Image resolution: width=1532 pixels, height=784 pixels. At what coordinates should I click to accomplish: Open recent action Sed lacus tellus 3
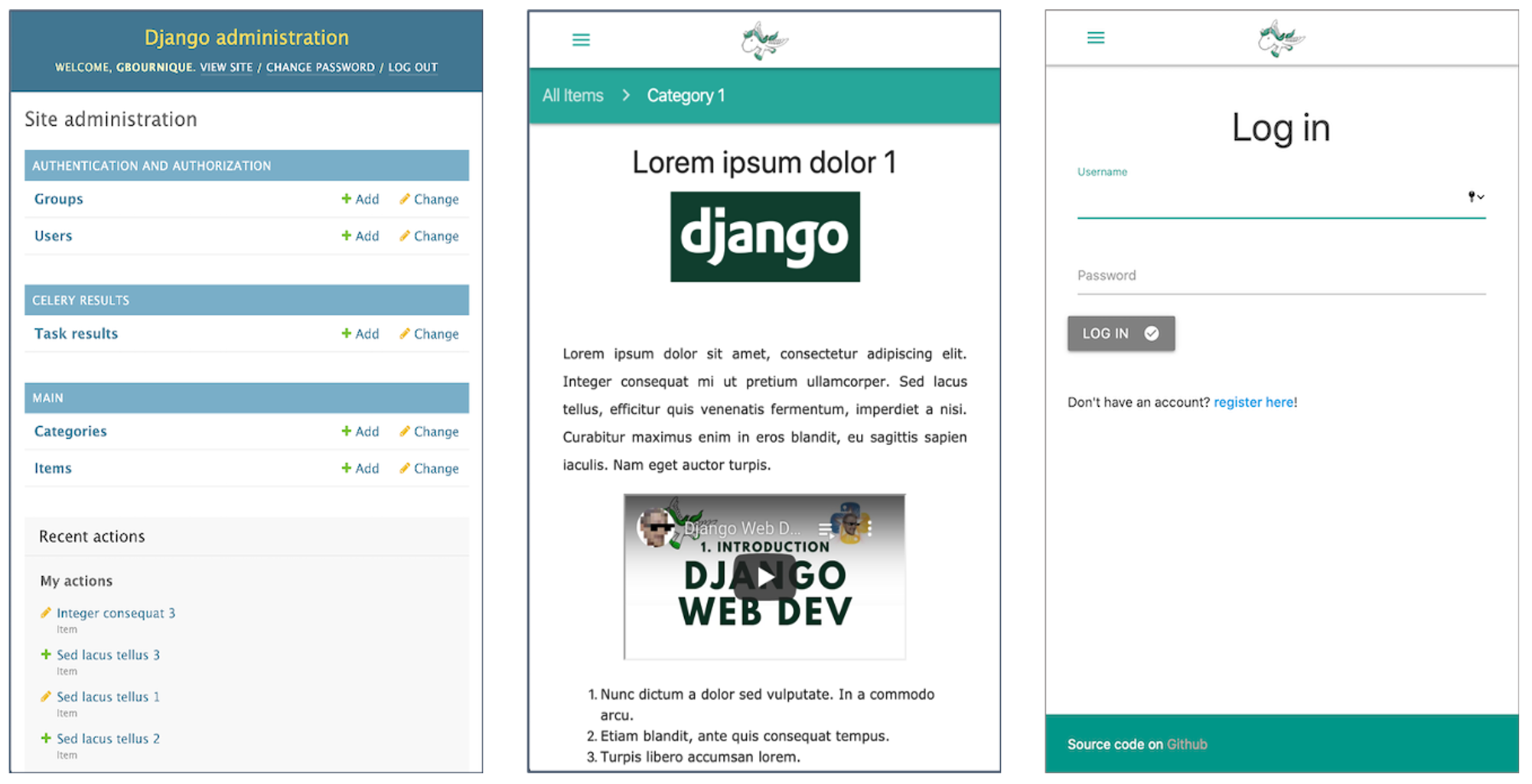coord(108,655)
